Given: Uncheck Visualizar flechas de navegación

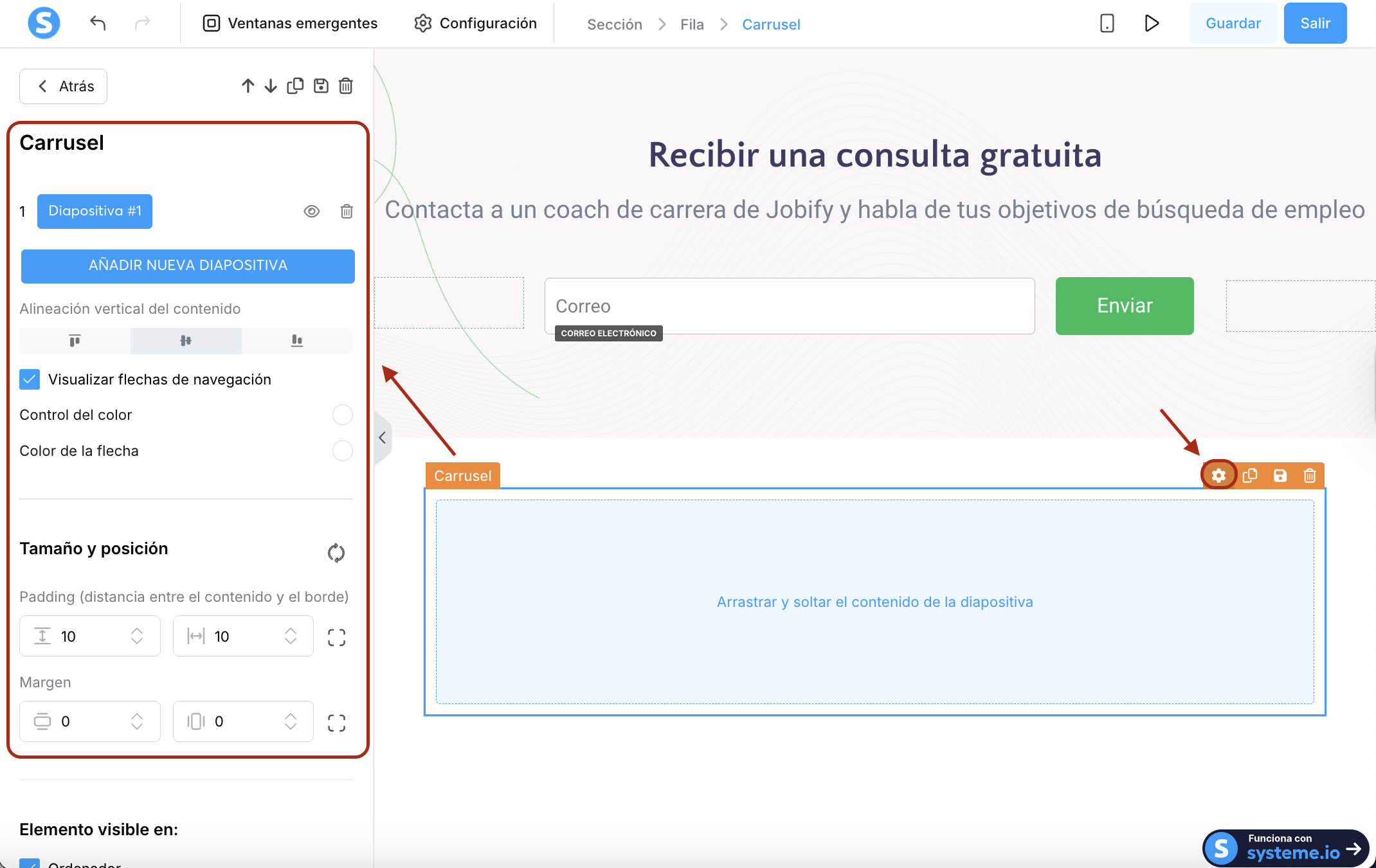Looking at the screenshot, I should click(x=30, y=379).
